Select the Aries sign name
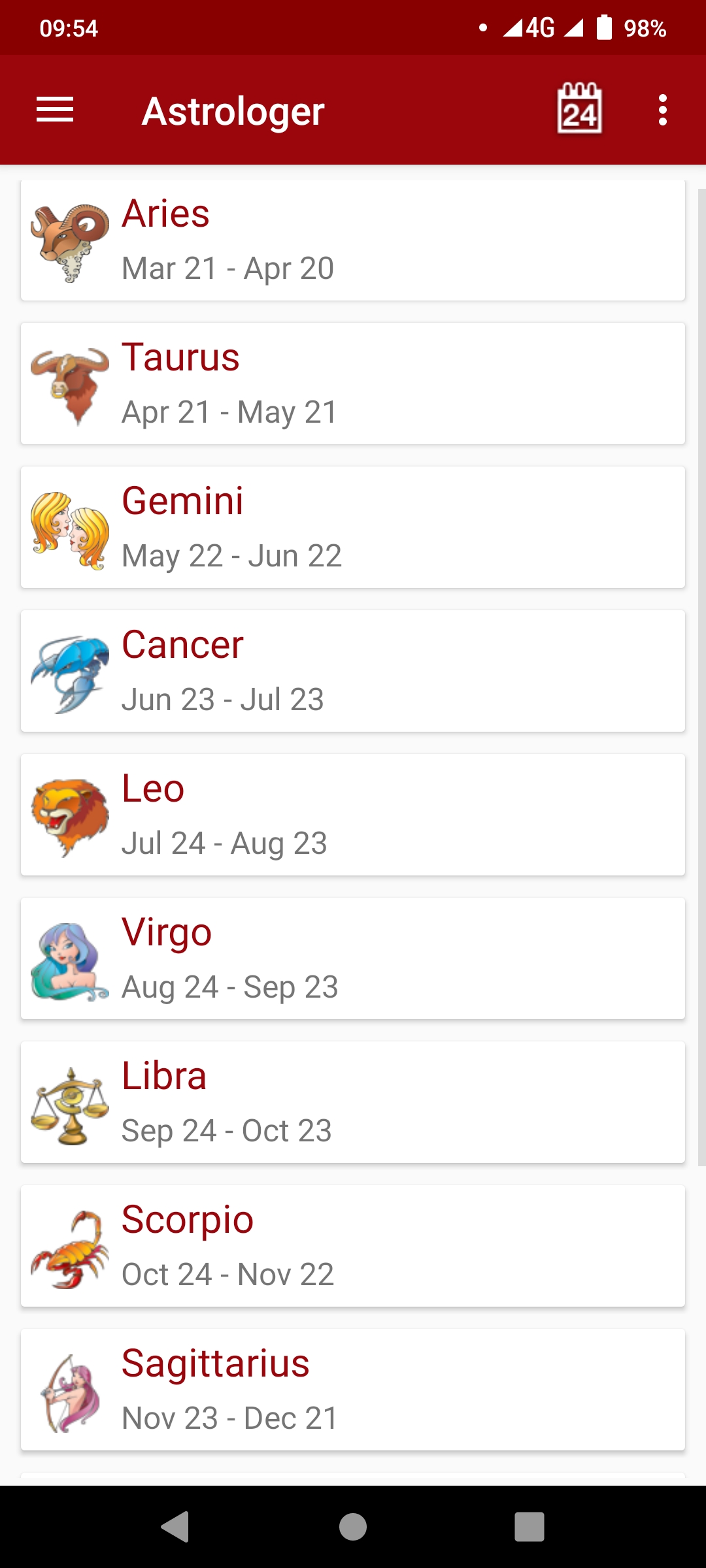The image size is (706, 1568). [x=166, y=214]
